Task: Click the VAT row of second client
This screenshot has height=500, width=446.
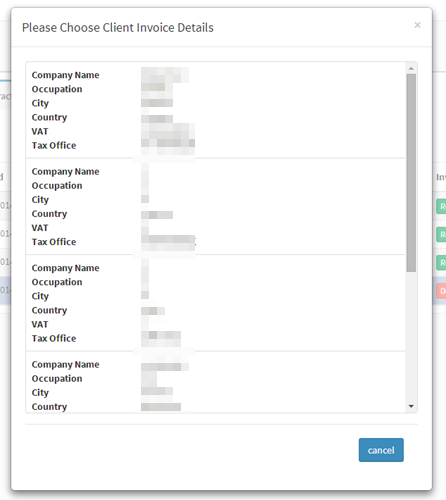Action: [215, 228]
